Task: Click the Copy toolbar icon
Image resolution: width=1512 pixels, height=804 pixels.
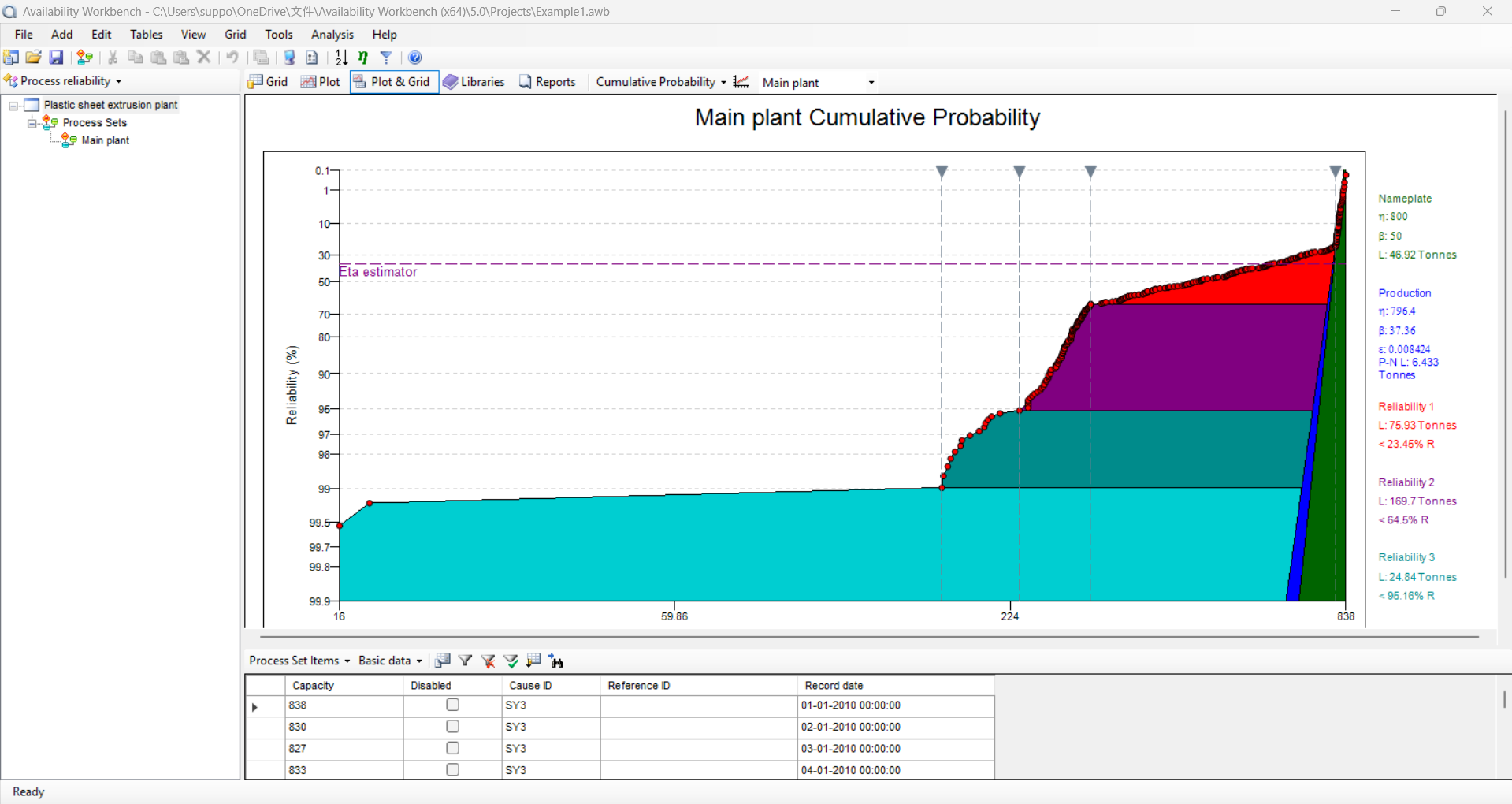Action: pos(136,58)
